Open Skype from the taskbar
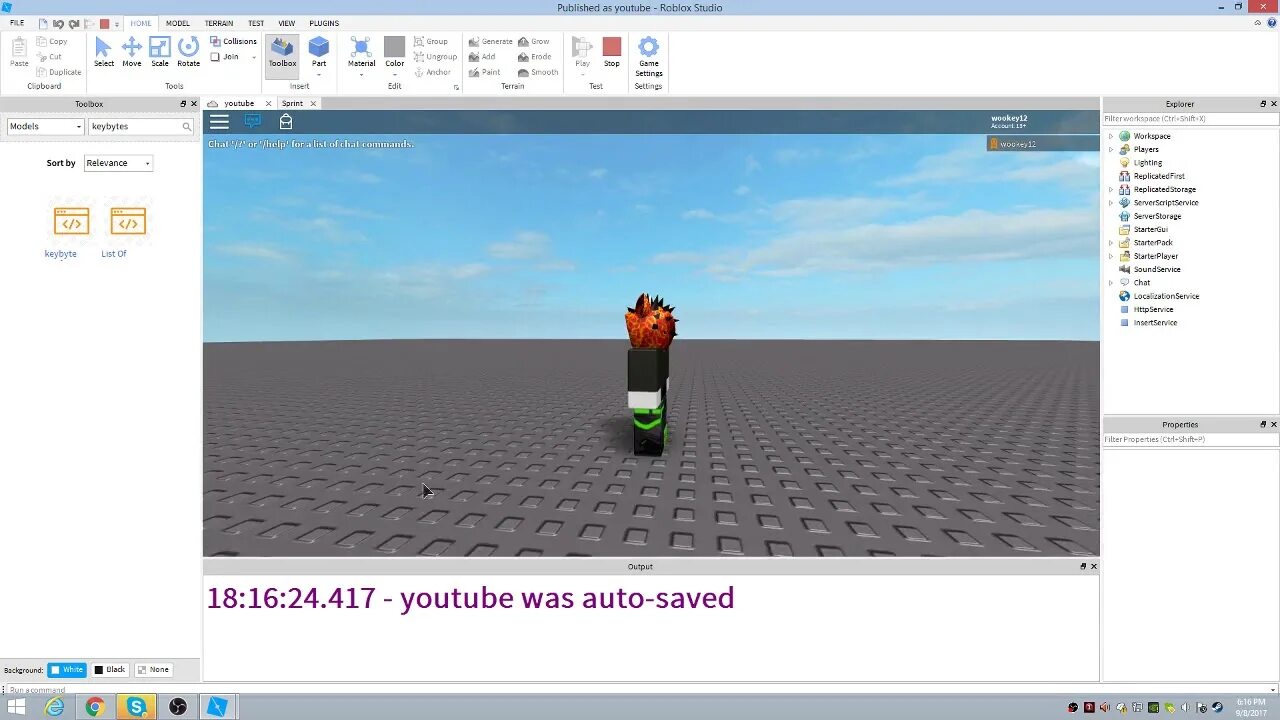This screenshot has height=720, width=1280. click(136, 707)
